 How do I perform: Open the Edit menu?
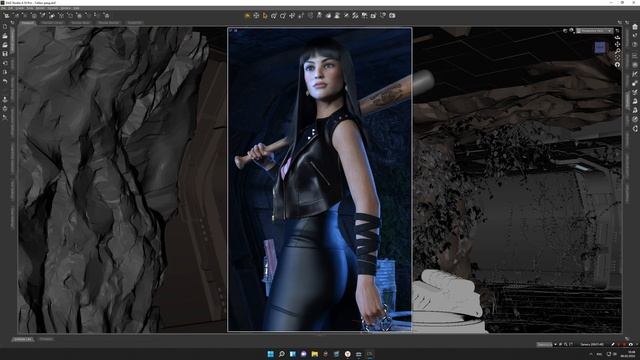(11, 8)
